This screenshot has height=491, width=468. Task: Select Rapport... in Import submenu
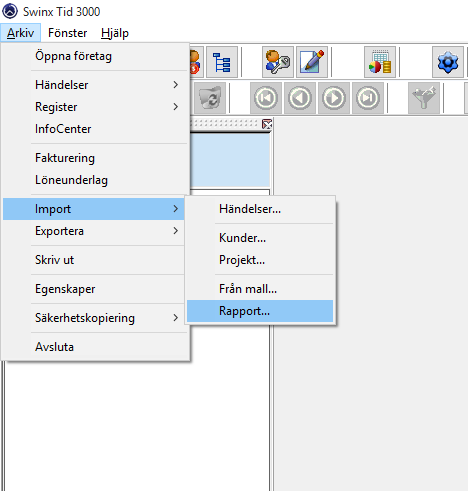coord(260,311)
